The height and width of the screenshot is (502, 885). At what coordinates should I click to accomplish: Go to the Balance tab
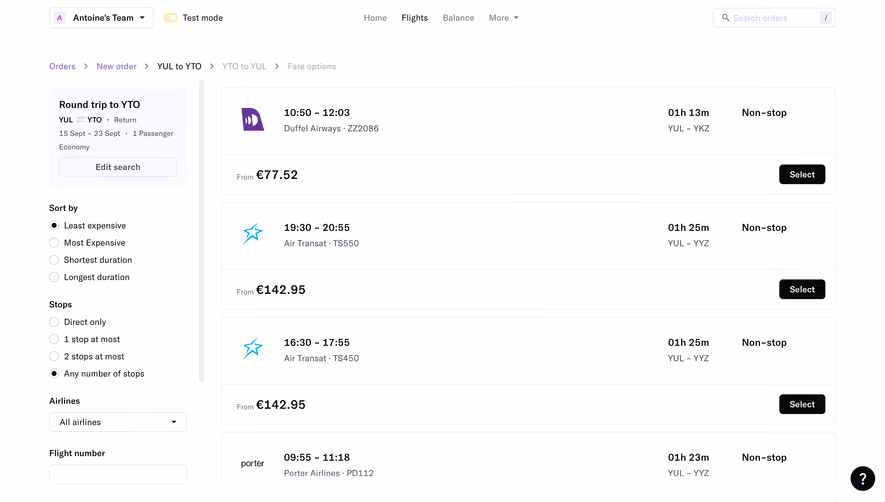[x=458, y=18]
